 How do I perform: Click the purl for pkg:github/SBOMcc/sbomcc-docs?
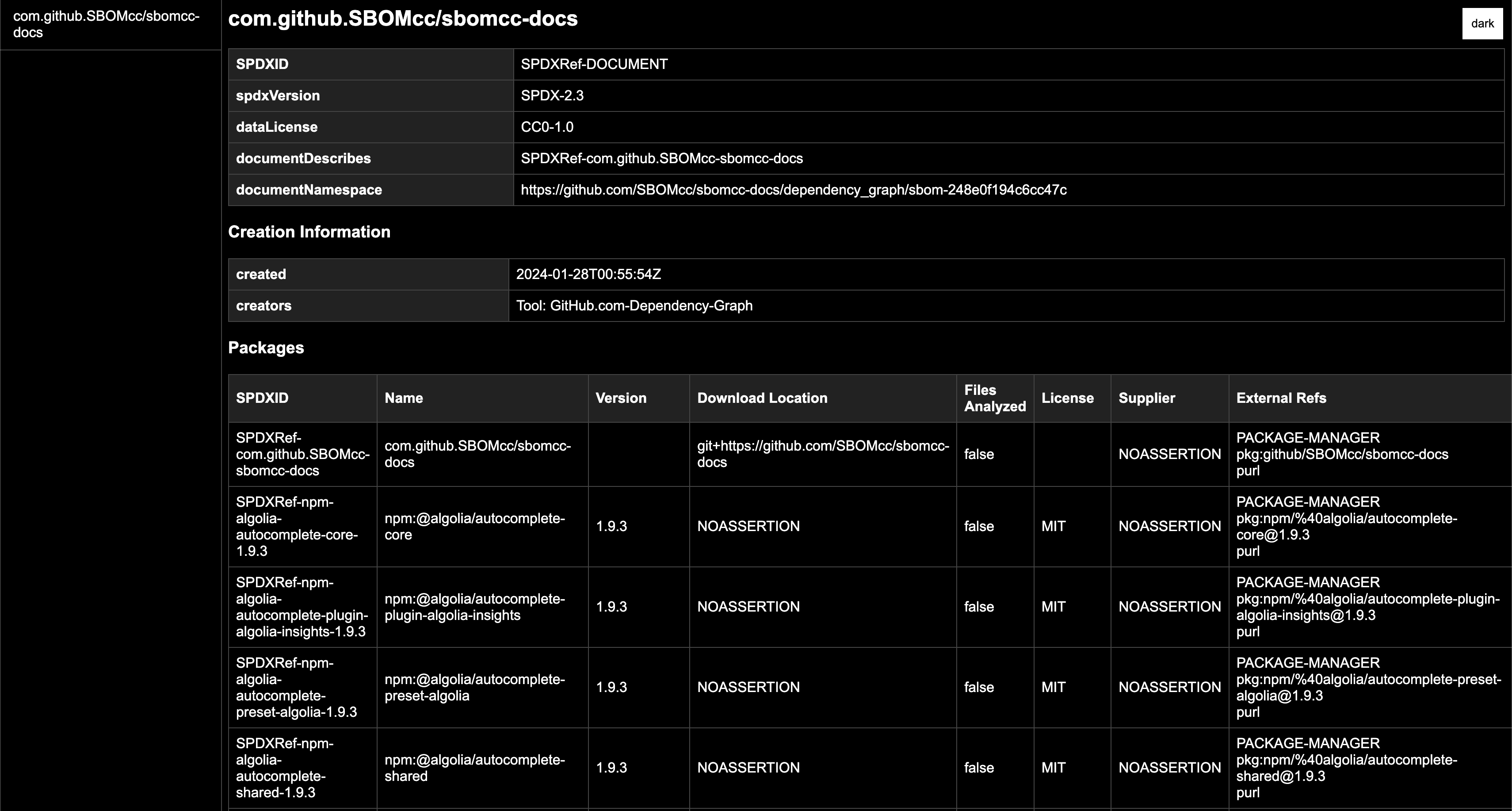pyautogui.click(x=1342, y=455)
